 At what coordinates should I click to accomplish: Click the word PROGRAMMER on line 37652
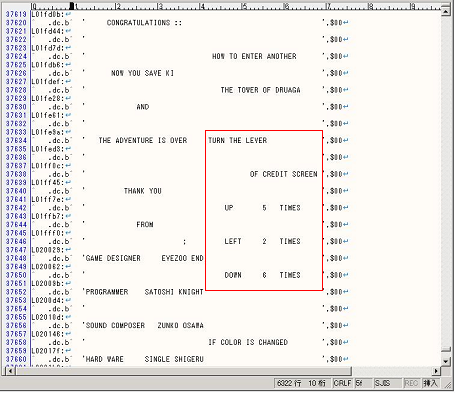point(107,292)
